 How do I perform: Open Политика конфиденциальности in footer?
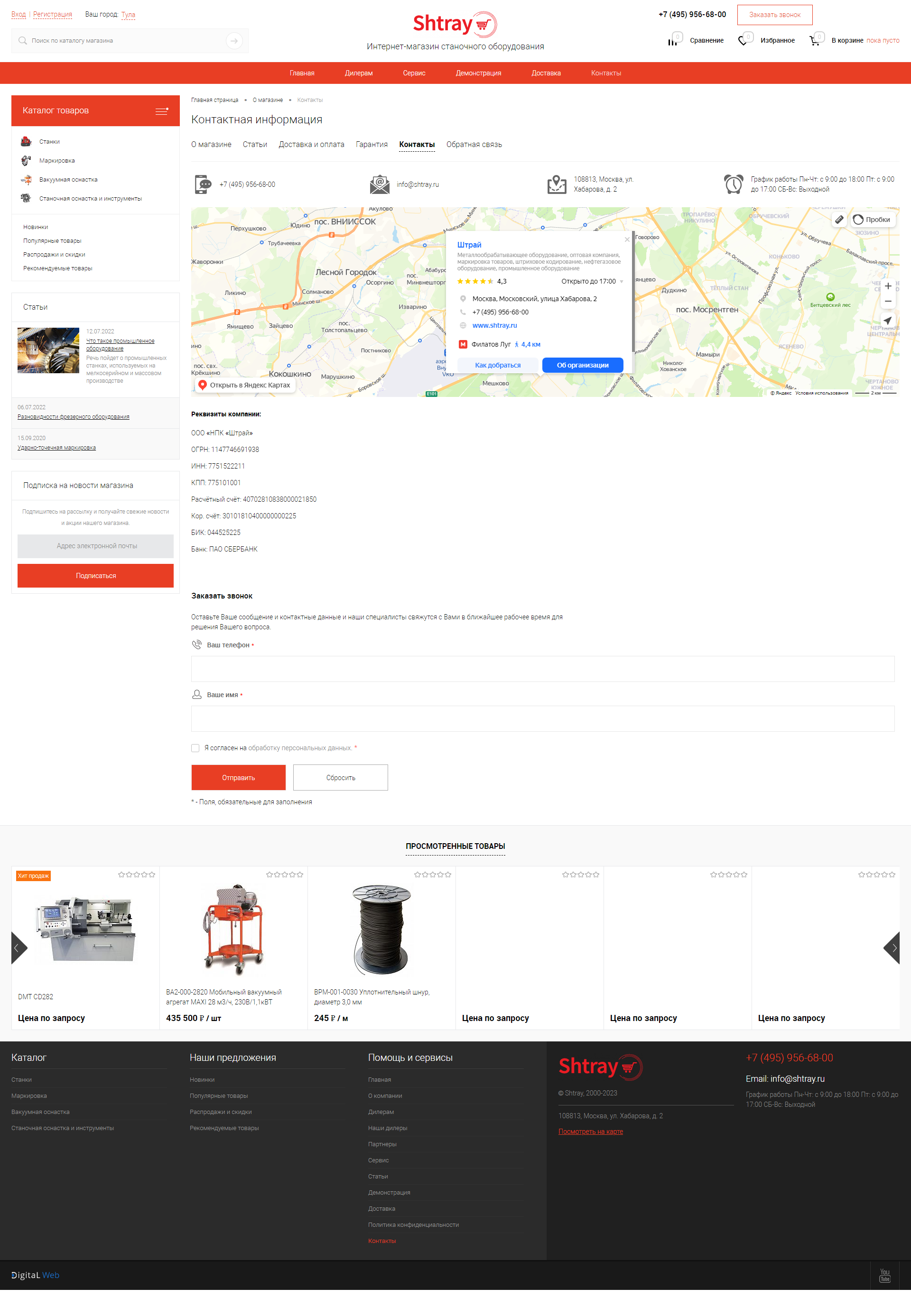(x=413, y=1225)
